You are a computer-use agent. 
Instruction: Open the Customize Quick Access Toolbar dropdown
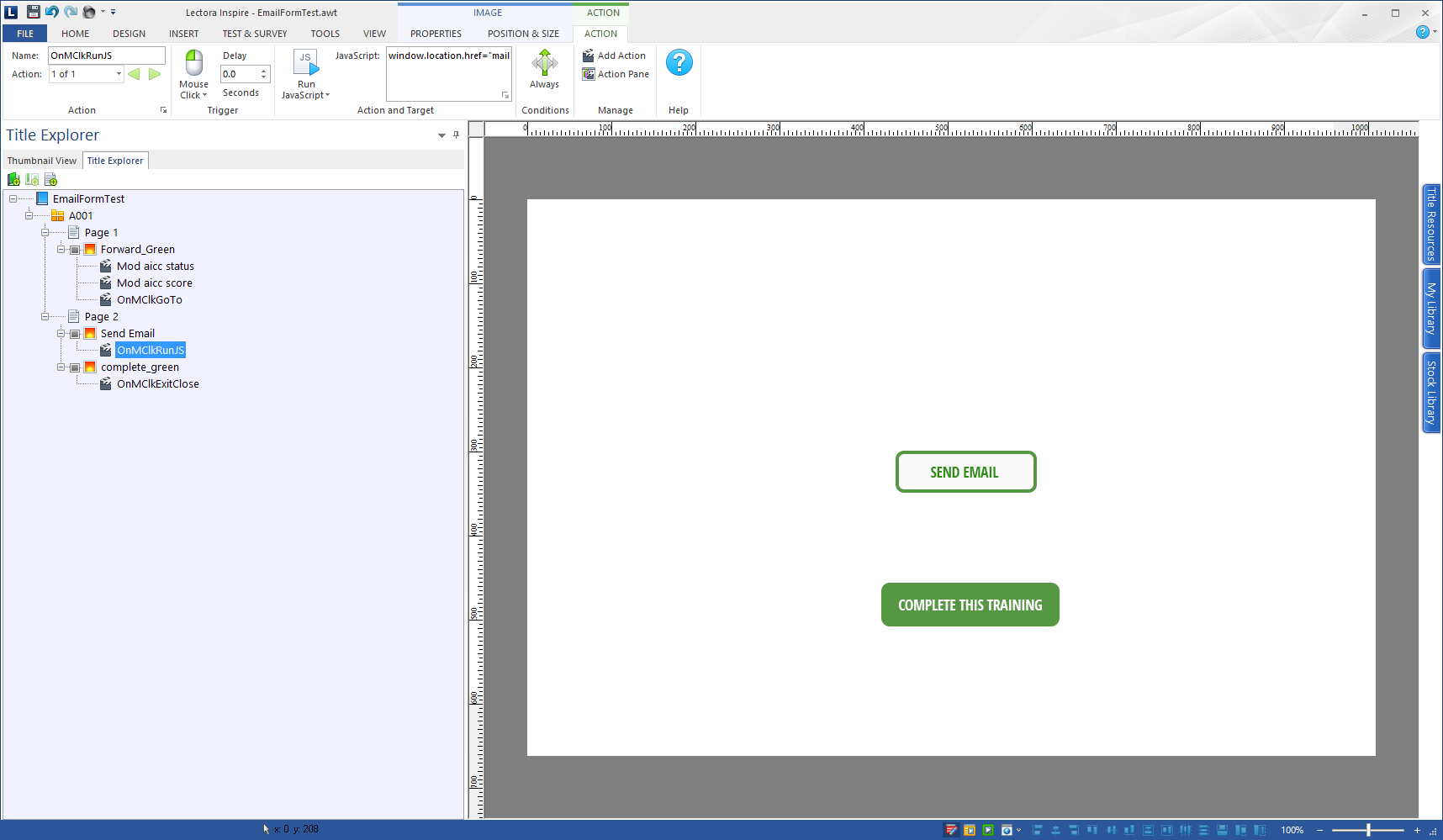click(x=113, y=12)
